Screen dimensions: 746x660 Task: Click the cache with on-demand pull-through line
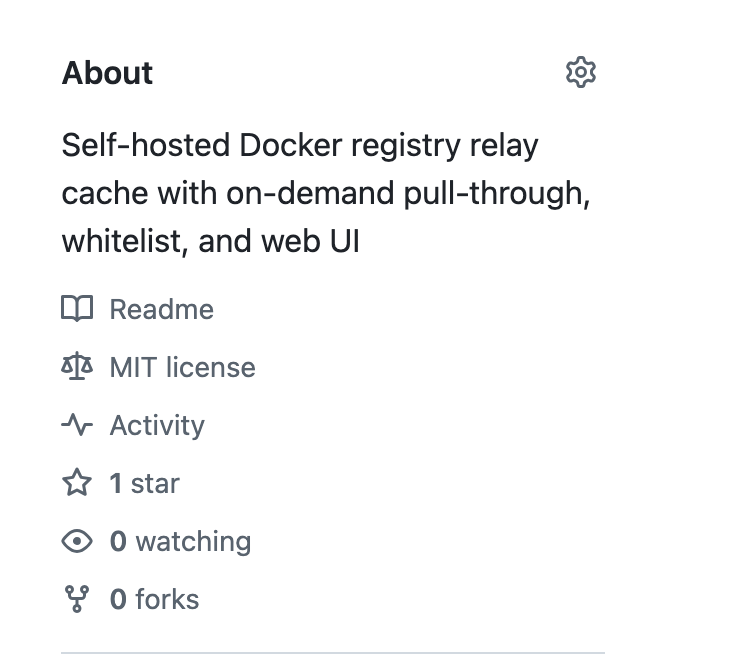coord(326,194)
